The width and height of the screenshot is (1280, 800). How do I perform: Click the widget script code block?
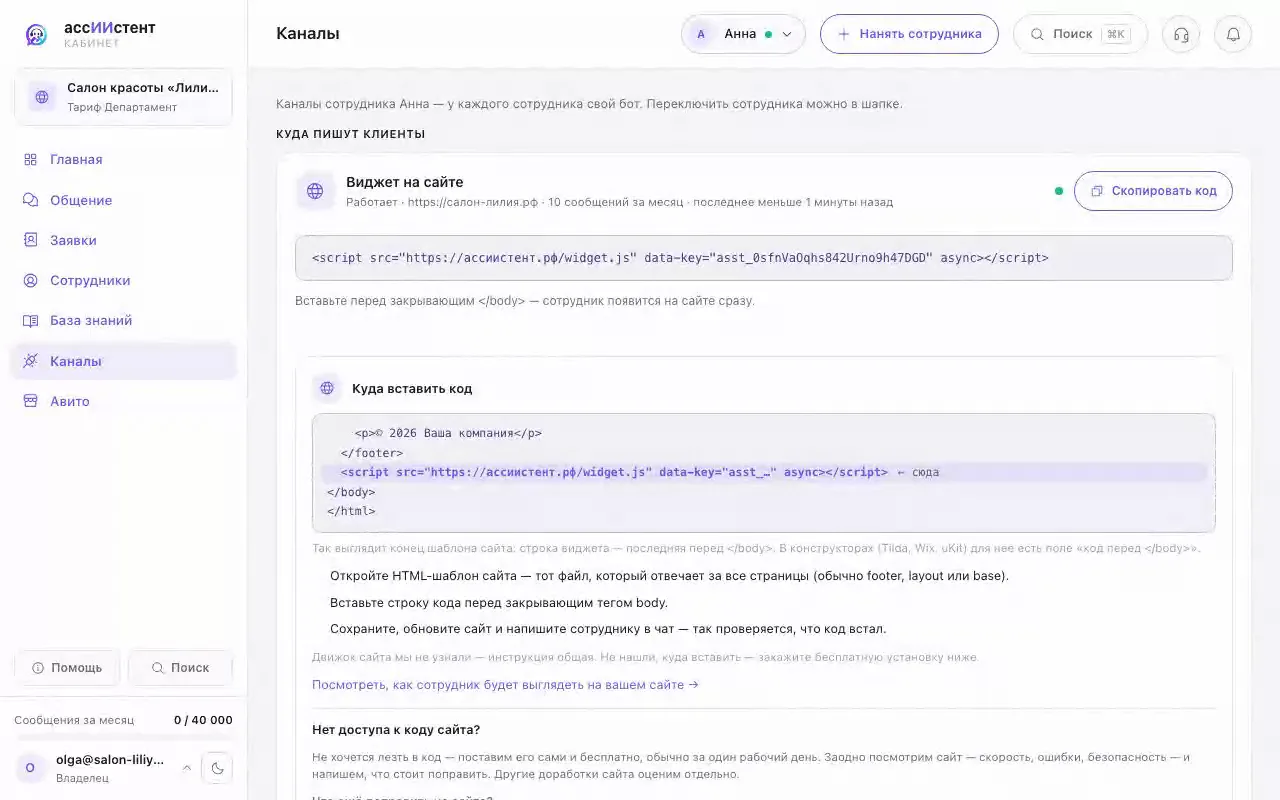tap(764, 258)
